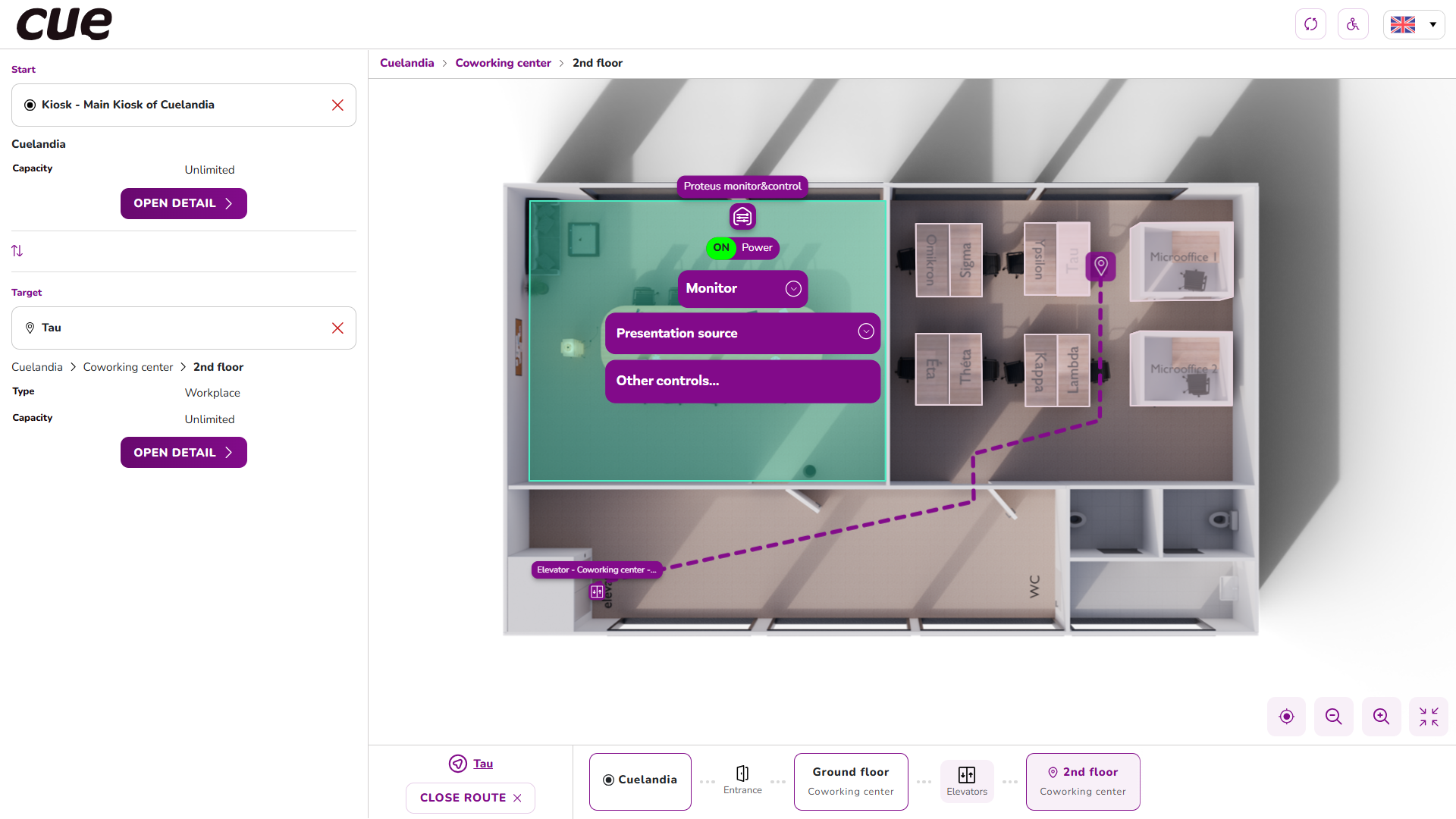Expand the Presentation source section
This screenshot has height=819, width=1456.
pyautogui.click(x=865, y=332)
